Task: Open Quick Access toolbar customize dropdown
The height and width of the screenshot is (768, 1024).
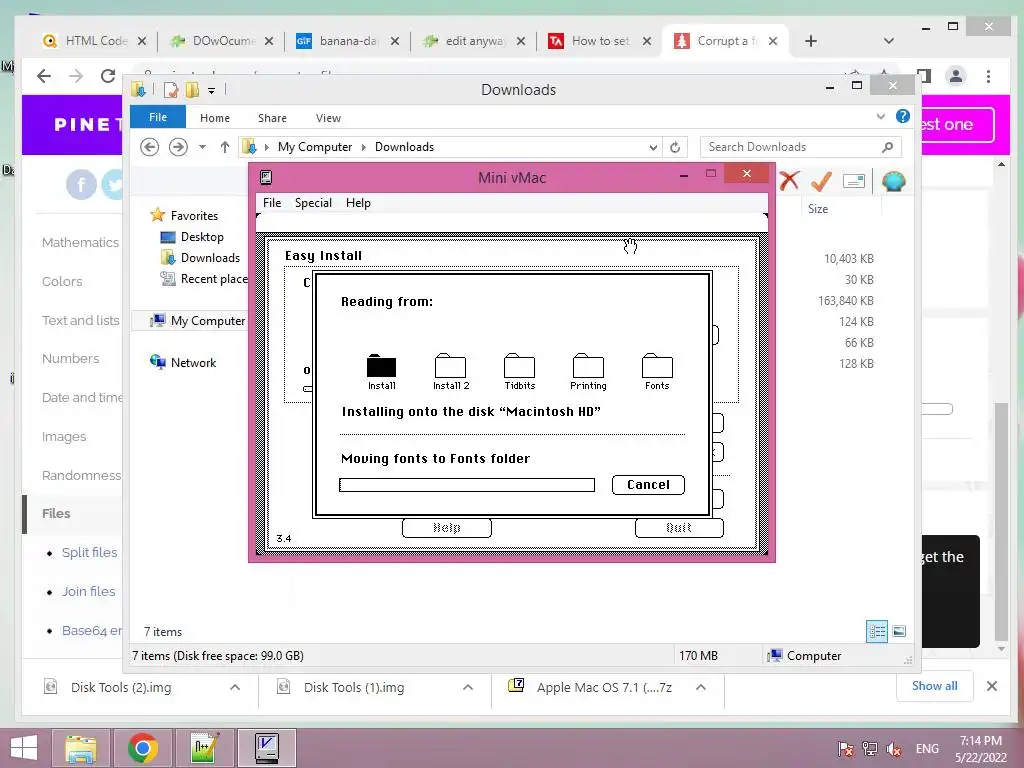Action: (x=211, y=90)
